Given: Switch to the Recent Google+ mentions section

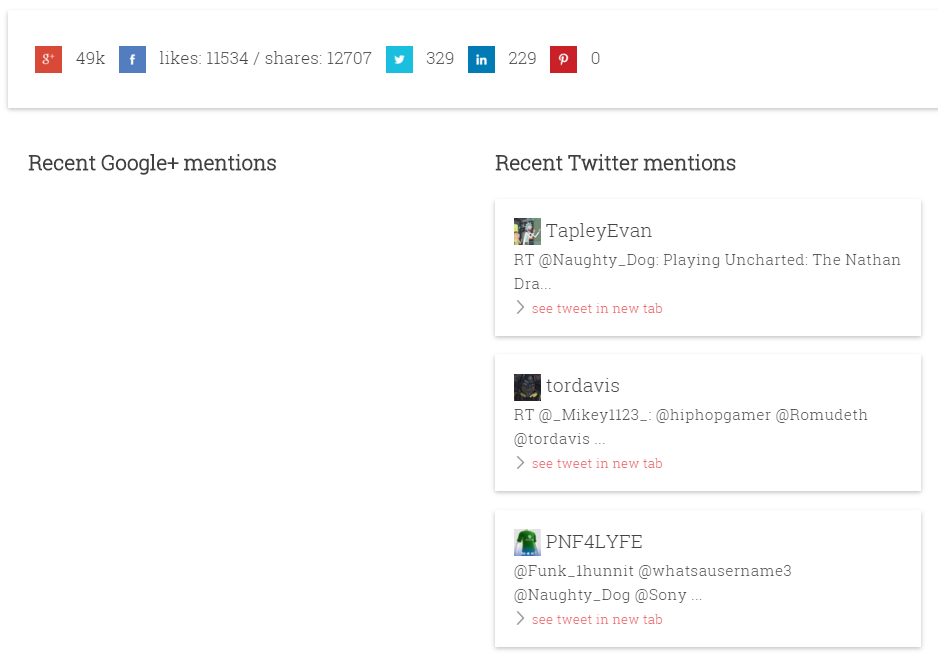Looking at the screenshot, I should click(x=152, y=163).
